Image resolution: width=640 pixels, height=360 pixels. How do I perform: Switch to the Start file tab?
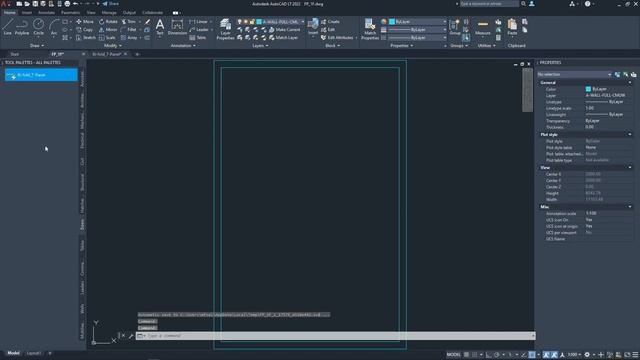pyautogui.click(x=15, y=54)
